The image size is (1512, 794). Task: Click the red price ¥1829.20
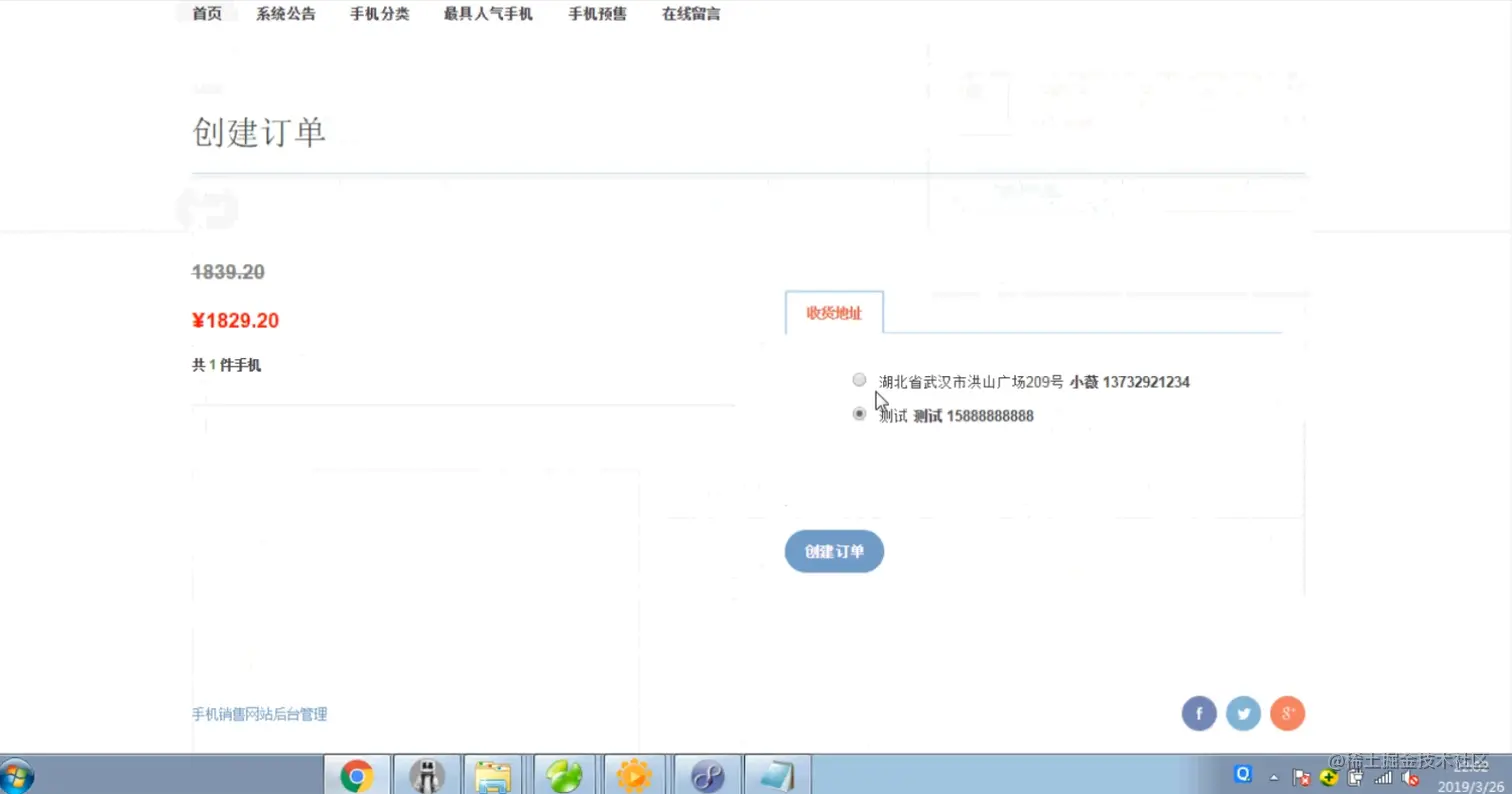tap(236, 321)
